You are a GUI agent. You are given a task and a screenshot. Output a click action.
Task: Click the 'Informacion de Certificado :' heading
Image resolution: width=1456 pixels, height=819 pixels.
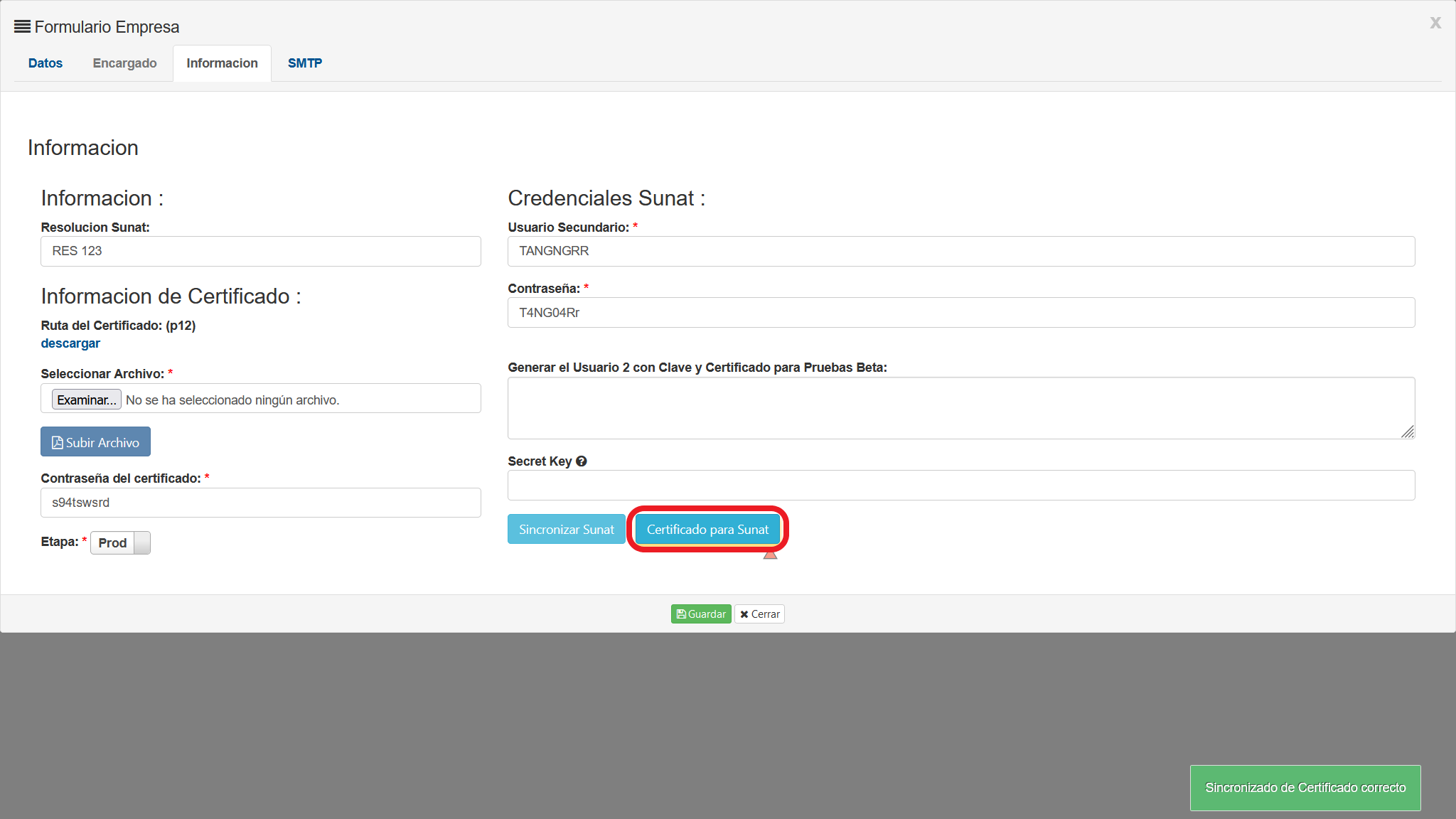pos(171,296)
